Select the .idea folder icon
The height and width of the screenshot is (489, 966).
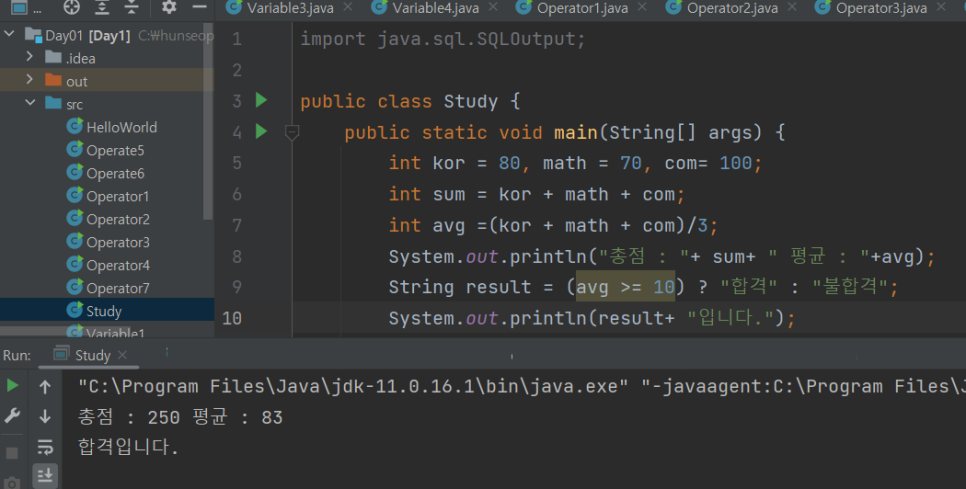(x=54, y=57)
